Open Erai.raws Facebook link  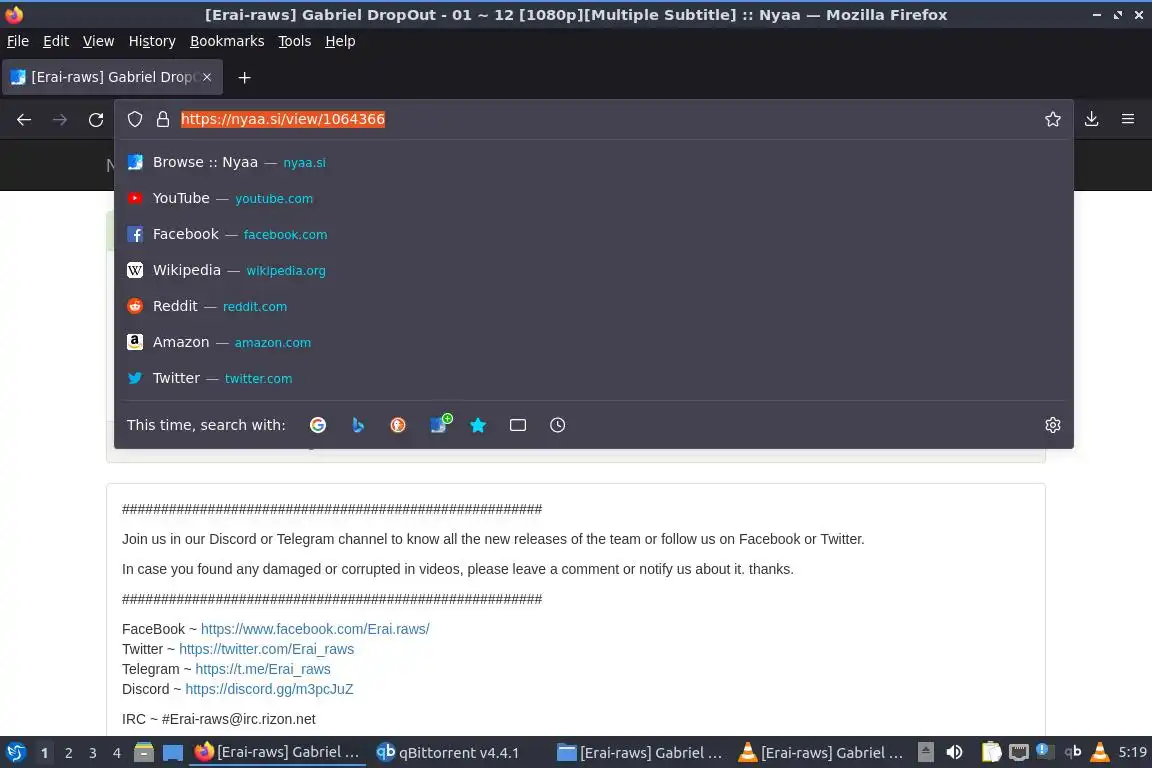315,629
